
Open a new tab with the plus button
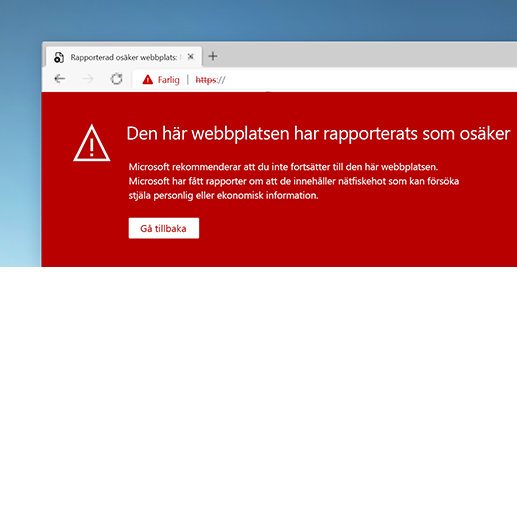pyautogui.click(x=213, y=56)
